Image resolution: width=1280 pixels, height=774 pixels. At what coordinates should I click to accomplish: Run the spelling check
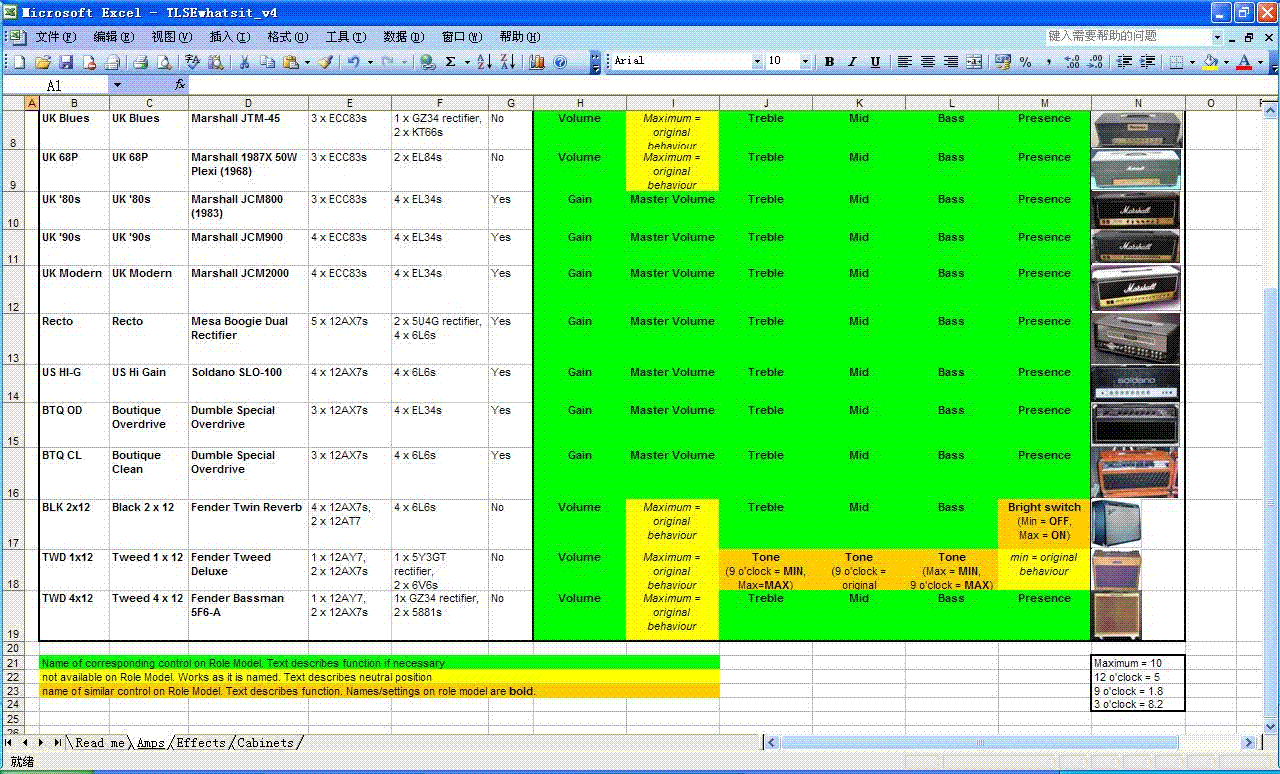click(192, 62)
